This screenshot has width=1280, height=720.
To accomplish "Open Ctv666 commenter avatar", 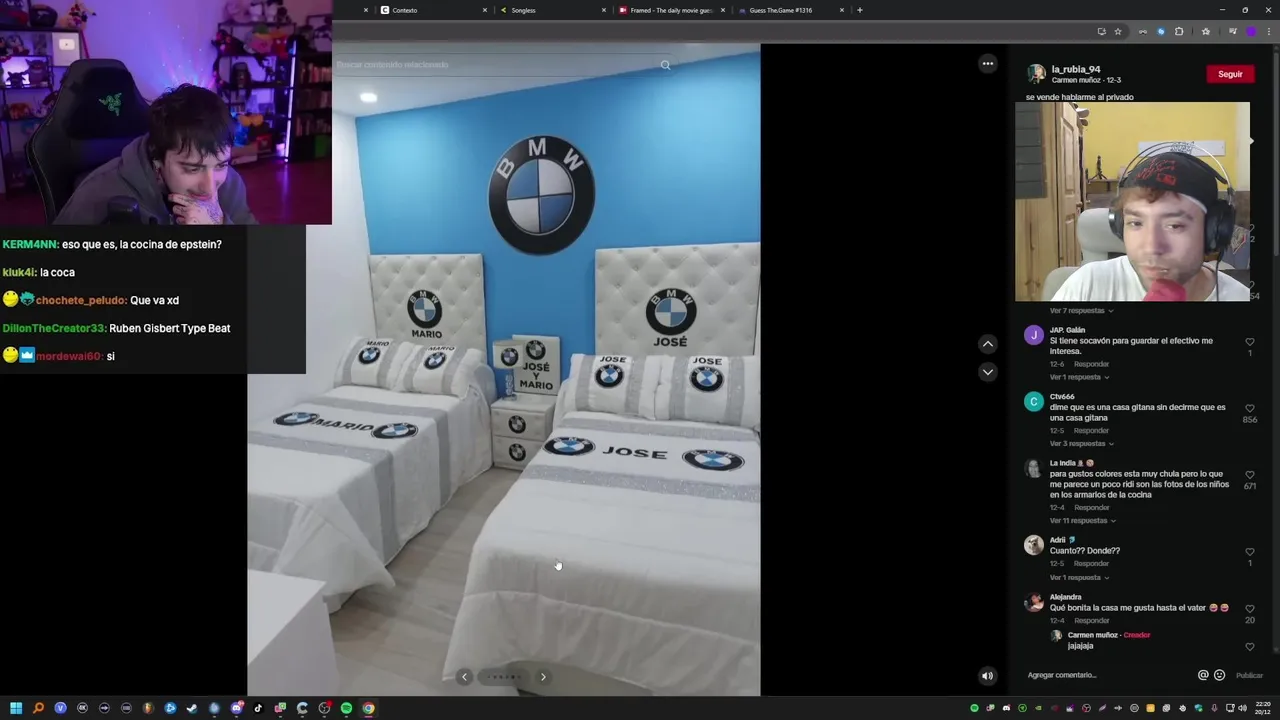I will [1034, 402].
